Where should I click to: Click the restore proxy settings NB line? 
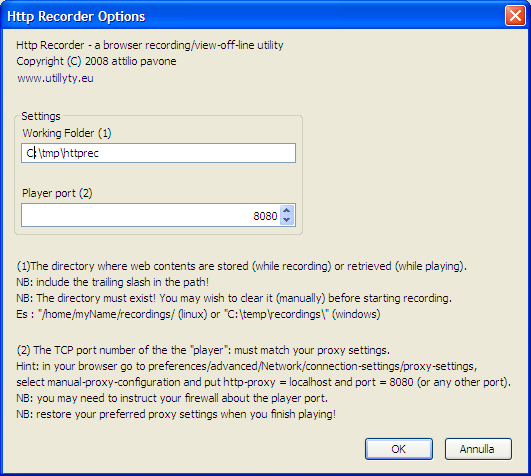coord(176,414)
